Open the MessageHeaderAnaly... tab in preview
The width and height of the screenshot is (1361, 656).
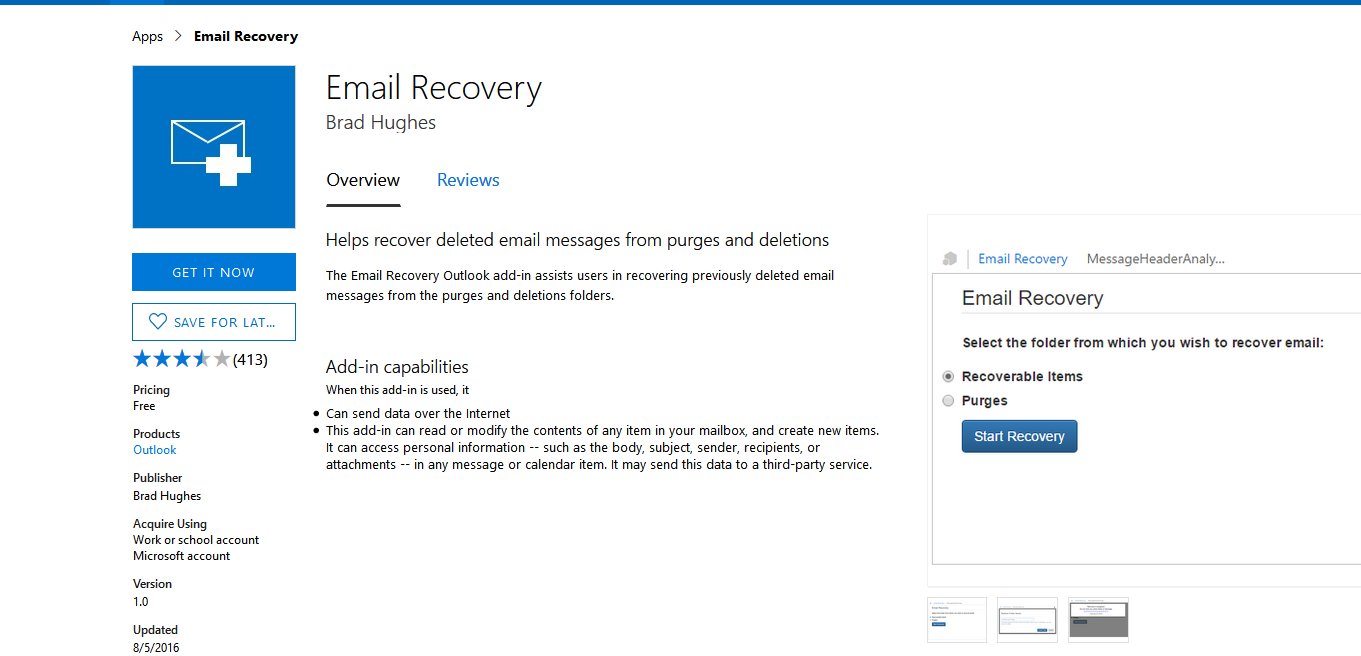pyautogui.click(x=1155, y=259)
